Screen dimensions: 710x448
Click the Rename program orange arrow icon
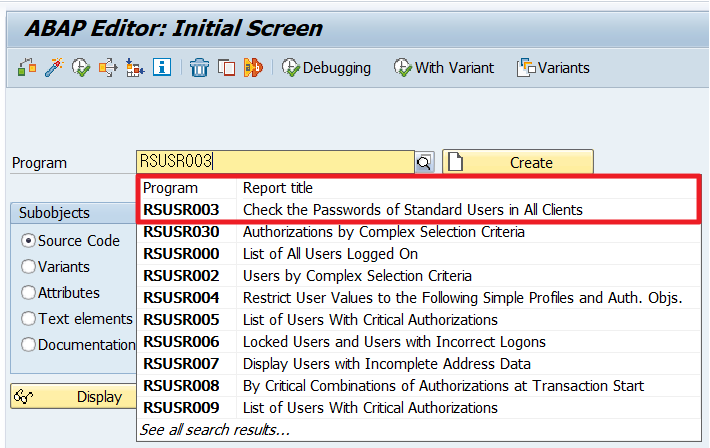pyautogui.click(x=253, y=68)
